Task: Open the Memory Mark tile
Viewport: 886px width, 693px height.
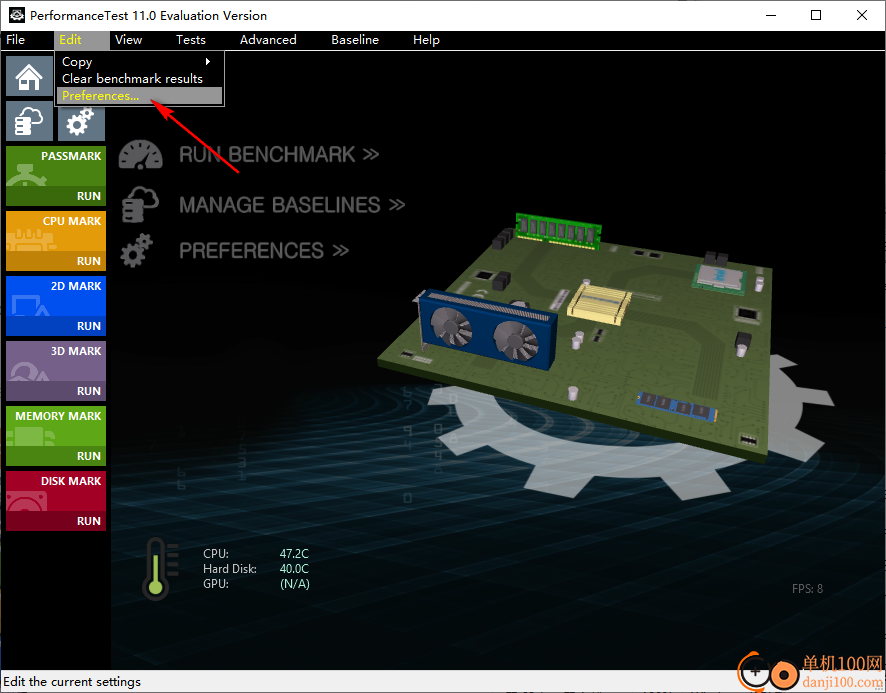Action: [56, 426]
